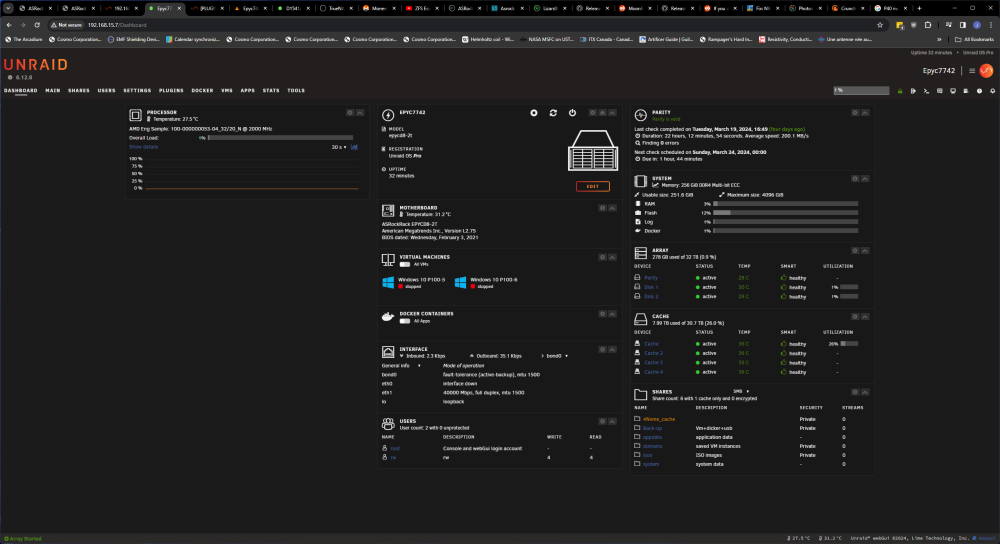1000x544 pixels.
Task: Collapse the Parity tile with its chevron
Action: click(865, 112)
